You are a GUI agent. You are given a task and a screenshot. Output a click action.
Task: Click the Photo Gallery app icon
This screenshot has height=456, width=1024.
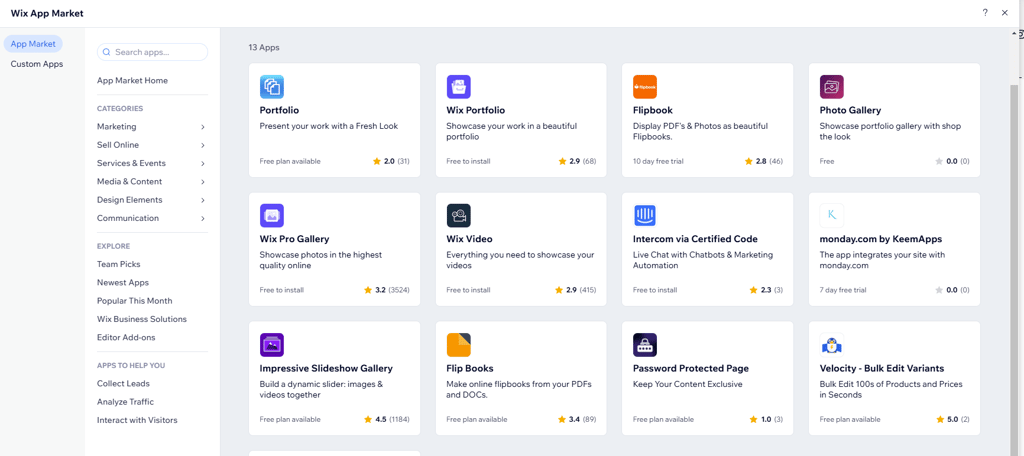point(831,87)
